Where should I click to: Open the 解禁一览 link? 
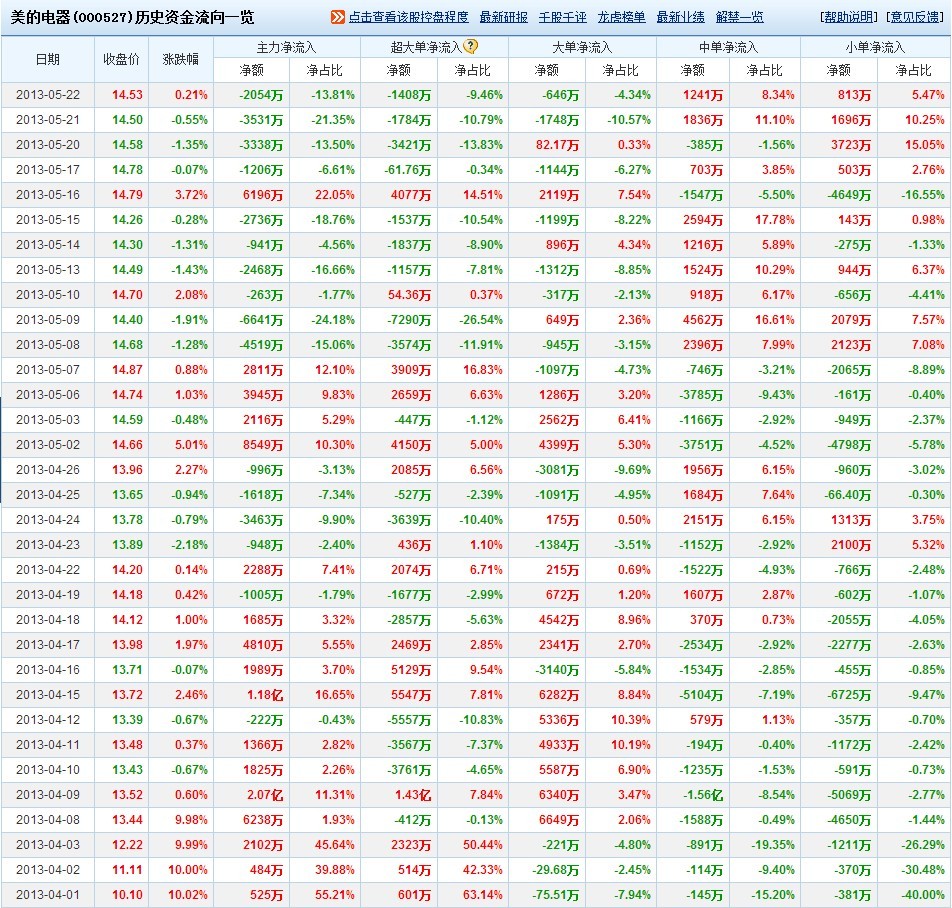click(740, 17)
